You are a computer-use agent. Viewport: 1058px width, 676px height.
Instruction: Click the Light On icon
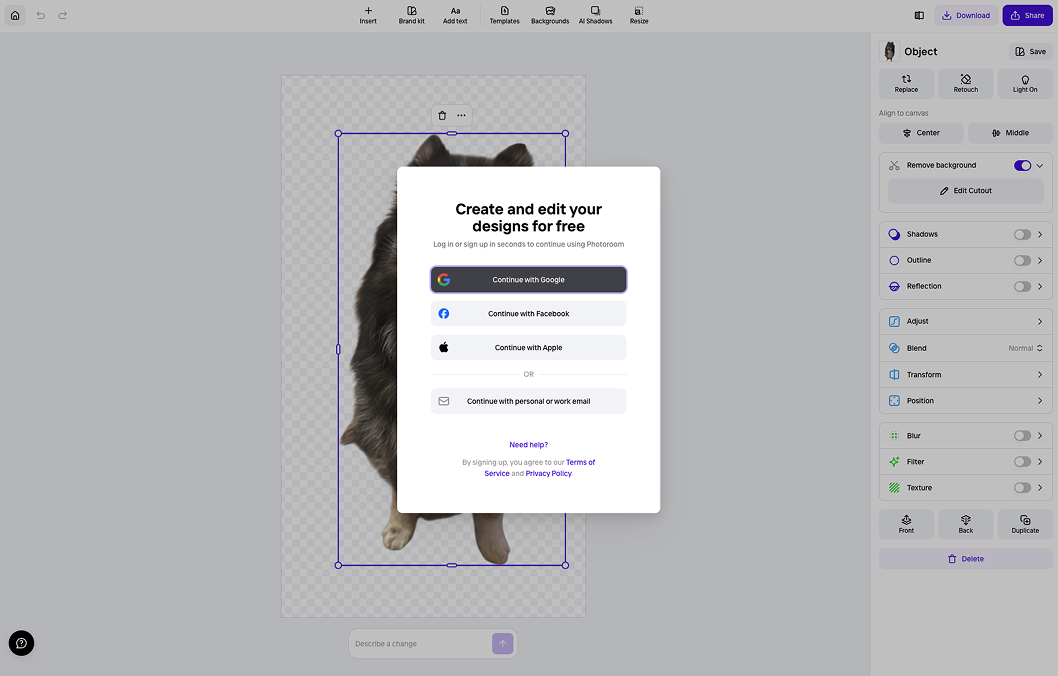[x=1025, y=80]
